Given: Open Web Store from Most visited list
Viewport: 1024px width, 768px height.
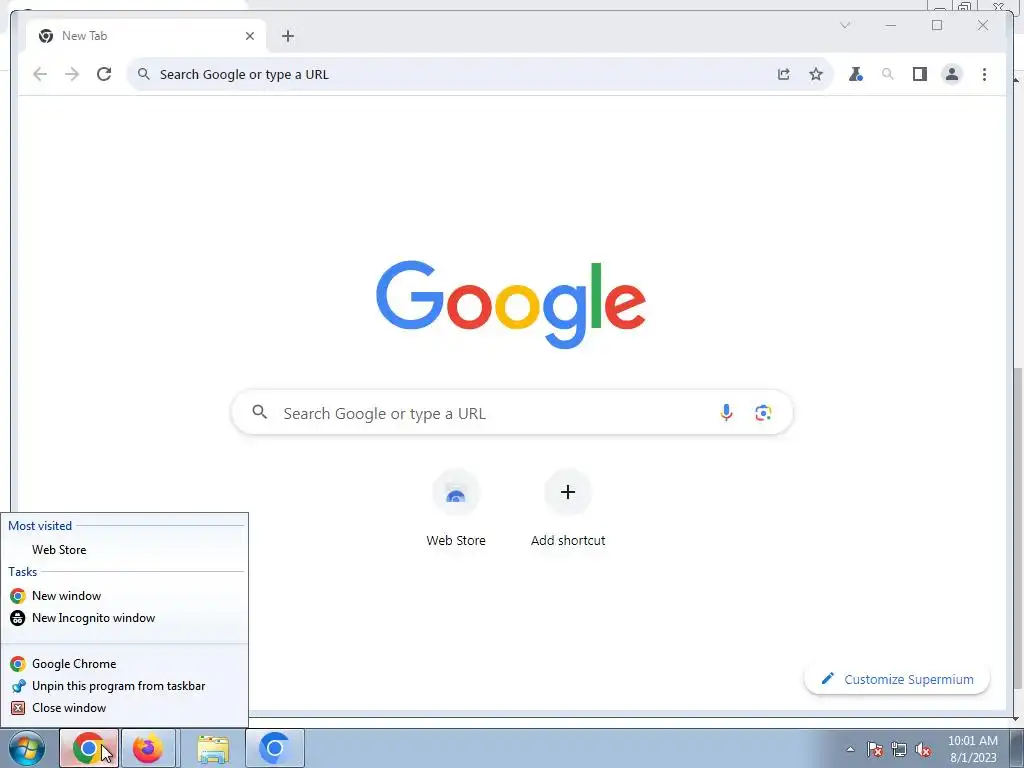Looking at the screenshot, I should tap(124, 550).
